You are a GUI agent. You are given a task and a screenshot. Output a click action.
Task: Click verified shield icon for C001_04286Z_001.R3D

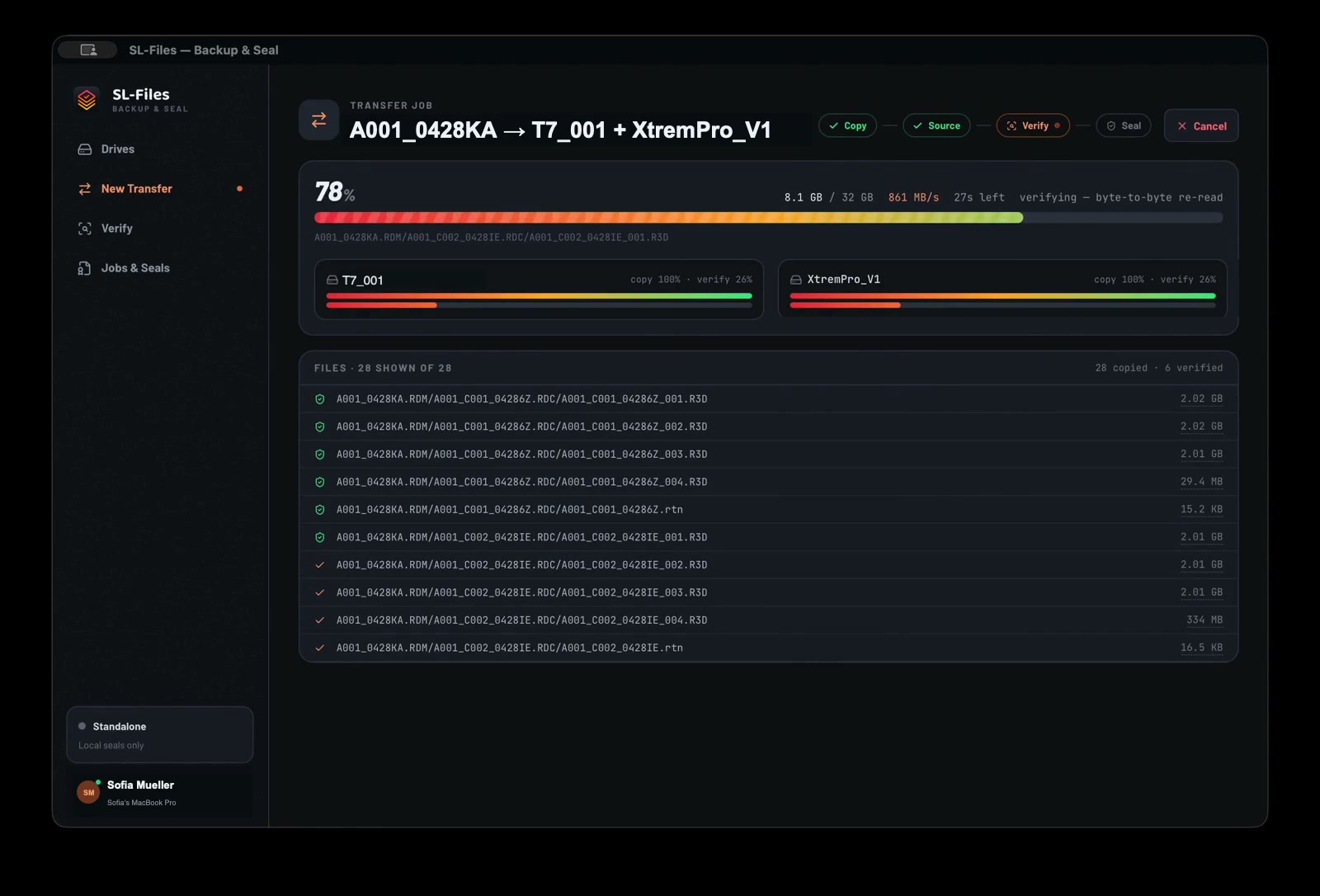click(320, 399)
